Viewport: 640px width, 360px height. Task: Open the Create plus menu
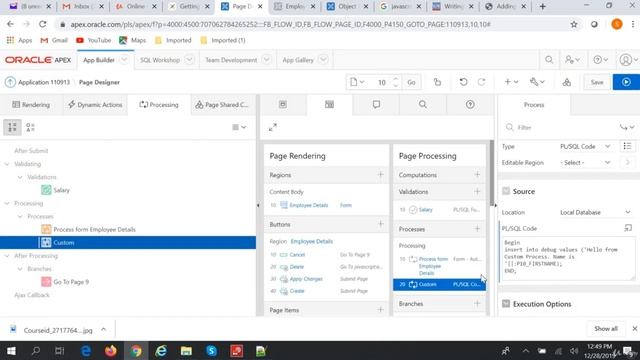click(511, 82)
